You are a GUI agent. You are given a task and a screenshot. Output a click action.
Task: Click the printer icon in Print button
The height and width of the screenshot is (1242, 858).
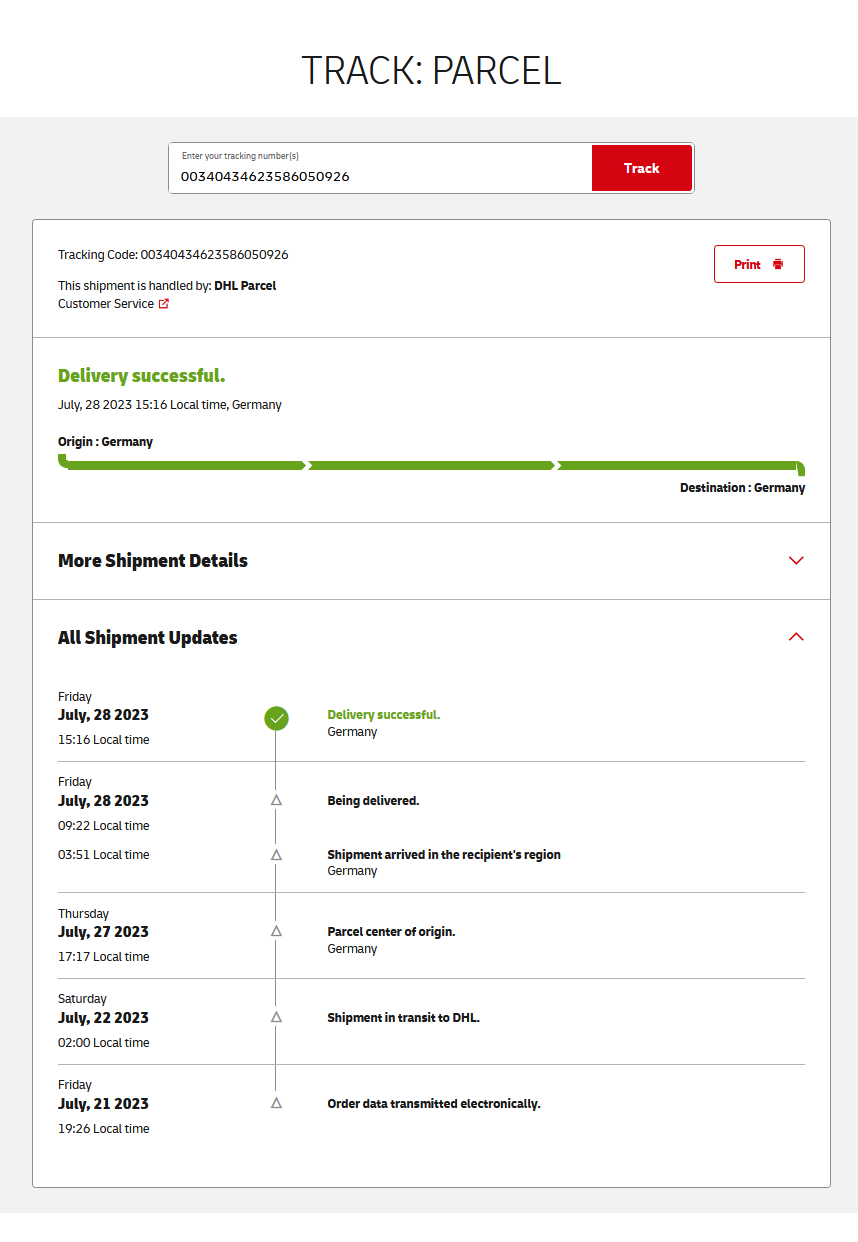tap(778, 265)
